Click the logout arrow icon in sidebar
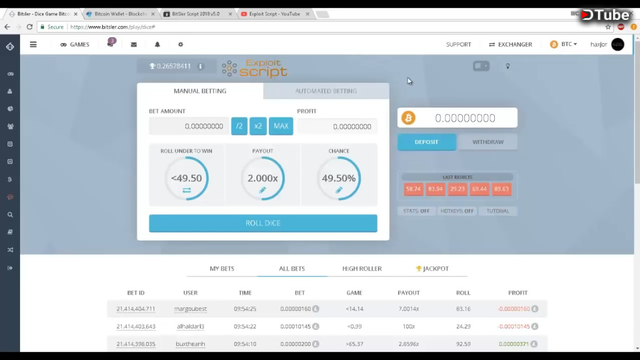The image size is (640, 360). 10,268
